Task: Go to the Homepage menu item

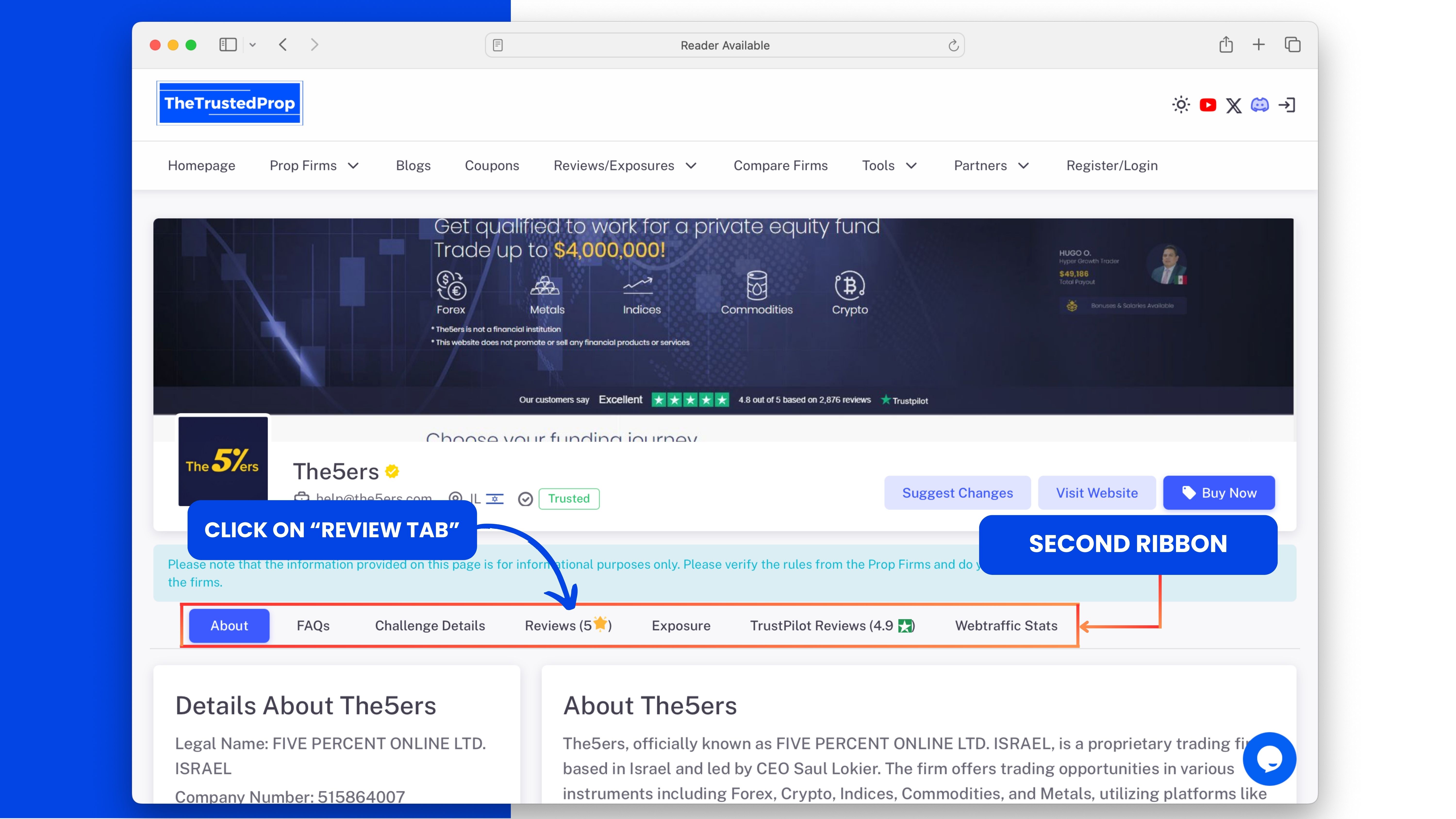Action: click(x=201, y=165)
